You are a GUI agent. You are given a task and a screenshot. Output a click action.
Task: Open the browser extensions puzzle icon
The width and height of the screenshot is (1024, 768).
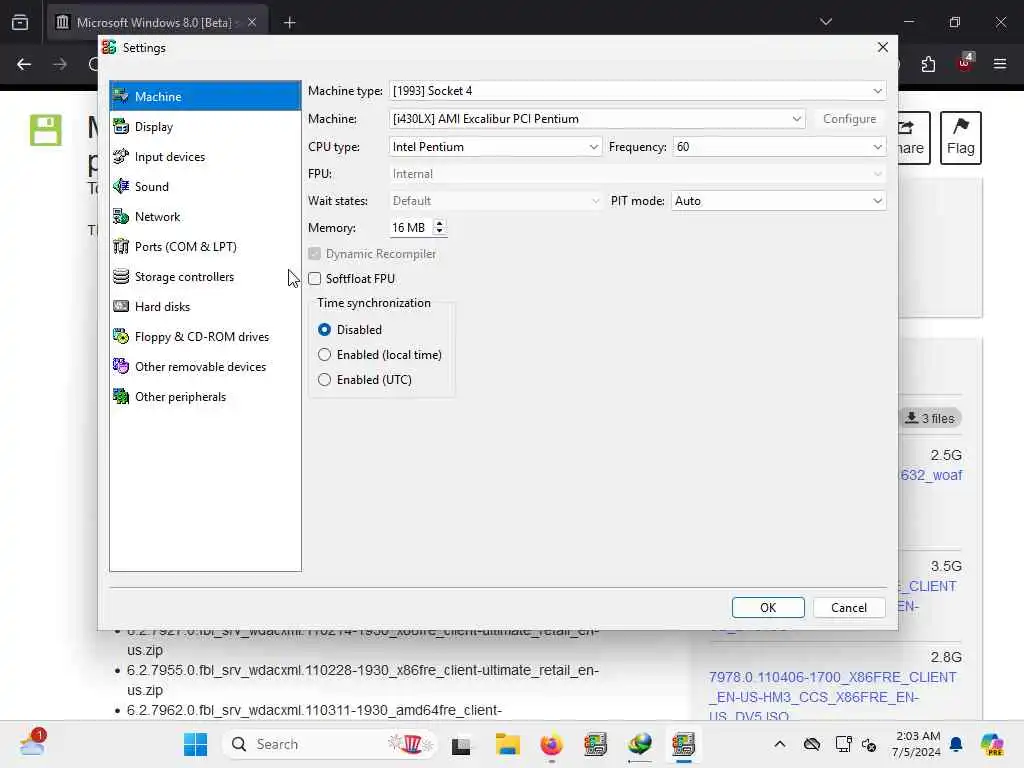[x=928, y=64]
